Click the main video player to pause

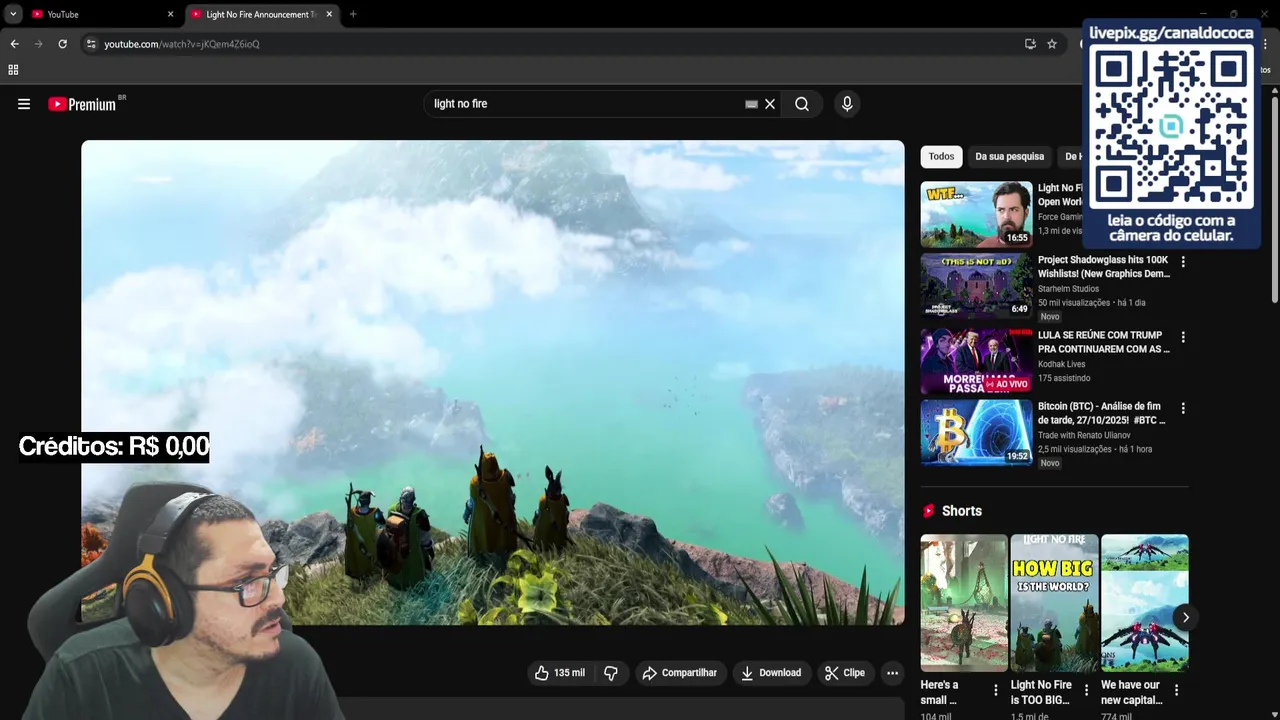coord(493,383)
